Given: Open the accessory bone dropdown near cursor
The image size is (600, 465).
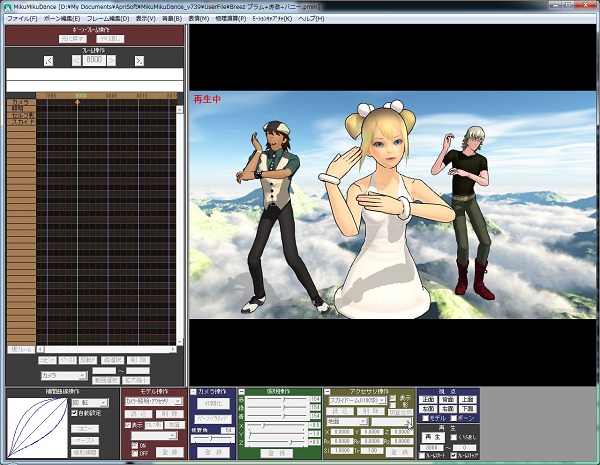Looking at the screenshot, I should 391,421.
